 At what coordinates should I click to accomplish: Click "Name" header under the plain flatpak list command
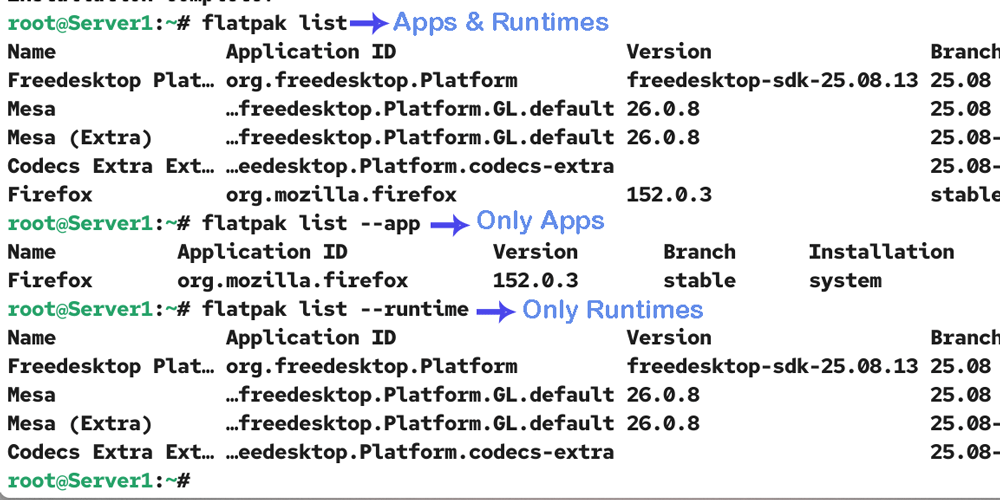point(31,52)
